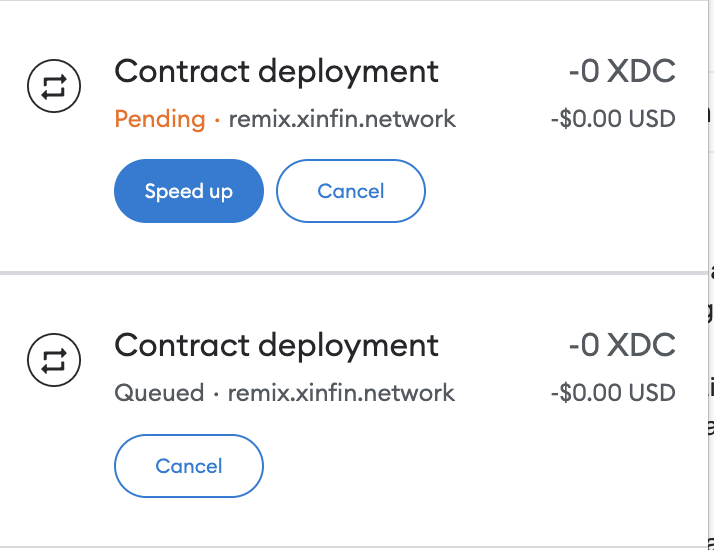The width and height of the screenshot is (714, 550).
Task: Click the background page strip at right edge
Action: [711, 275]
